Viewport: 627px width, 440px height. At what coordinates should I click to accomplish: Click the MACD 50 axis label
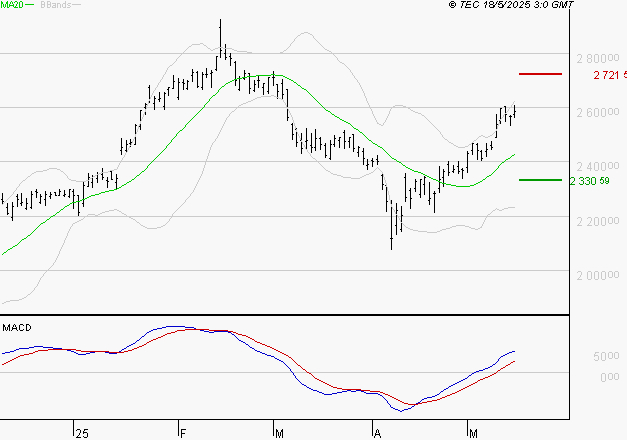[606, 356]
